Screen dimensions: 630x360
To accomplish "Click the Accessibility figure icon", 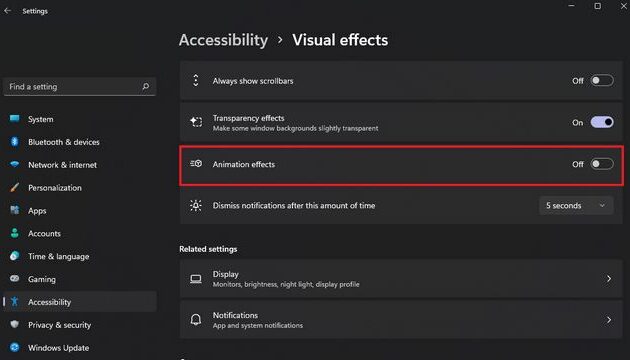I will [14, 301].
